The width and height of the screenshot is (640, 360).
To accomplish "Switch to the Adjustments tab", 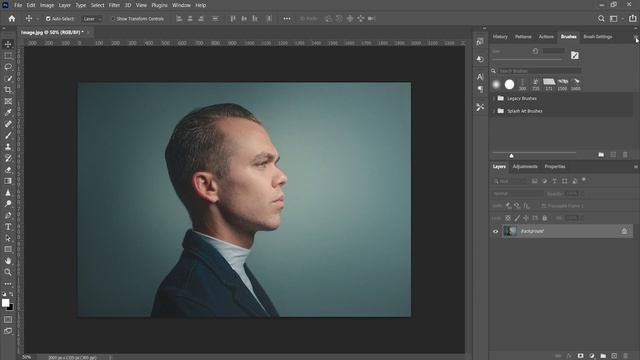I will click(525, 167).
